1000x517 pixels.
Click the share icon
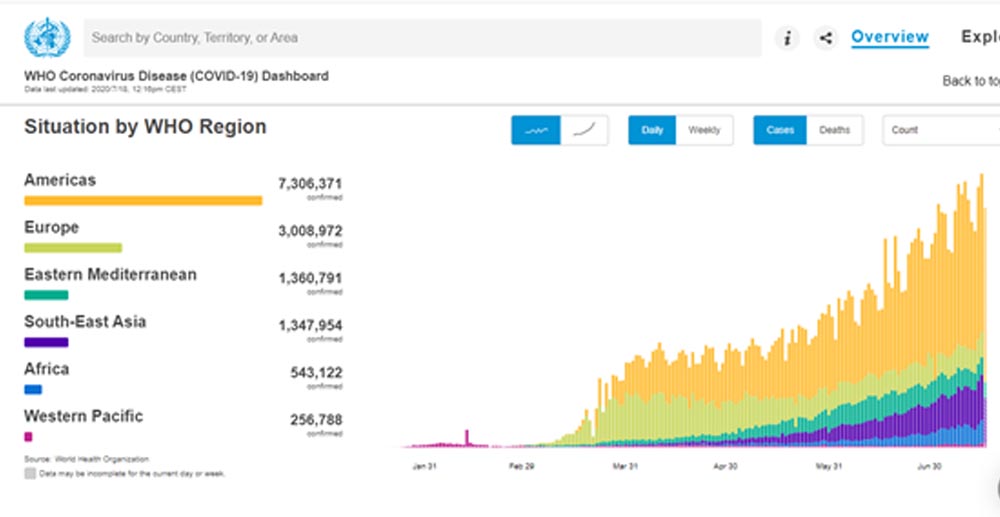[x=825, y=38]
